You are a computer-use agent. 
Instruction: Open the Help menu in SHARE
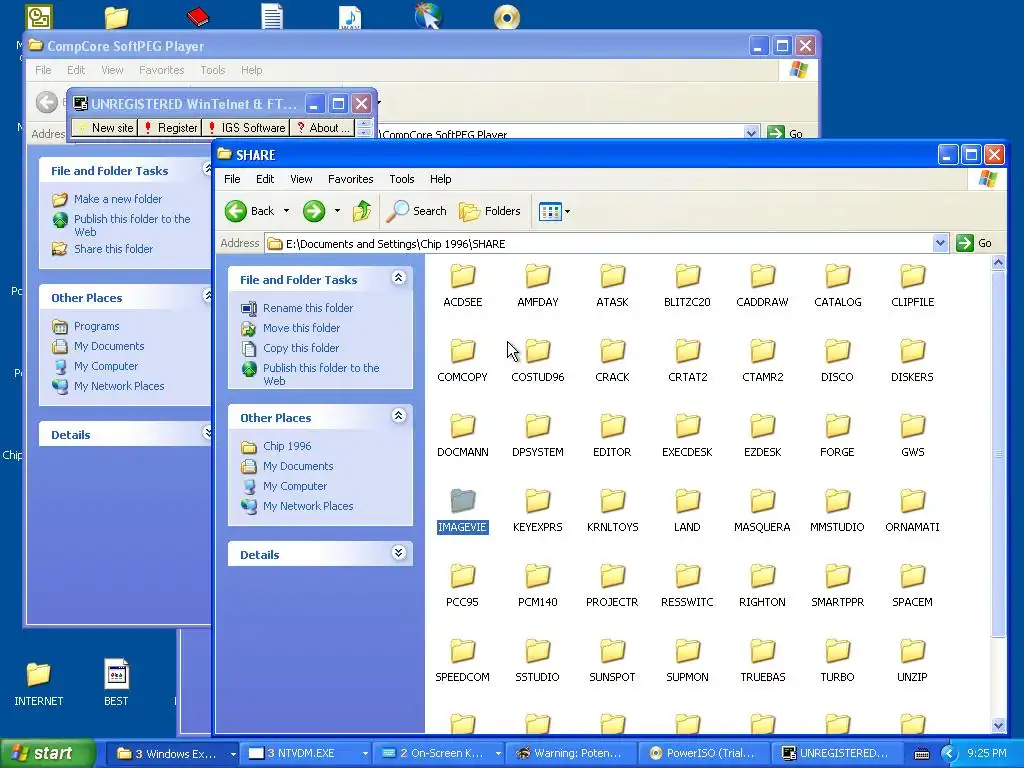(440, 179)
